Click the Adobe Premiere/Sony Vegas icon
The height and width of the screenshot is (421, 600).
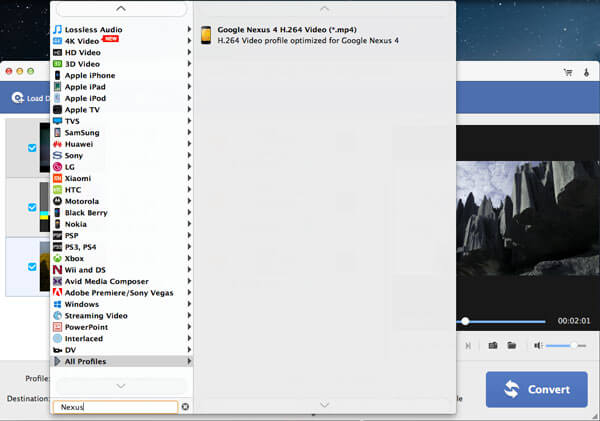(x=57, y=293)
